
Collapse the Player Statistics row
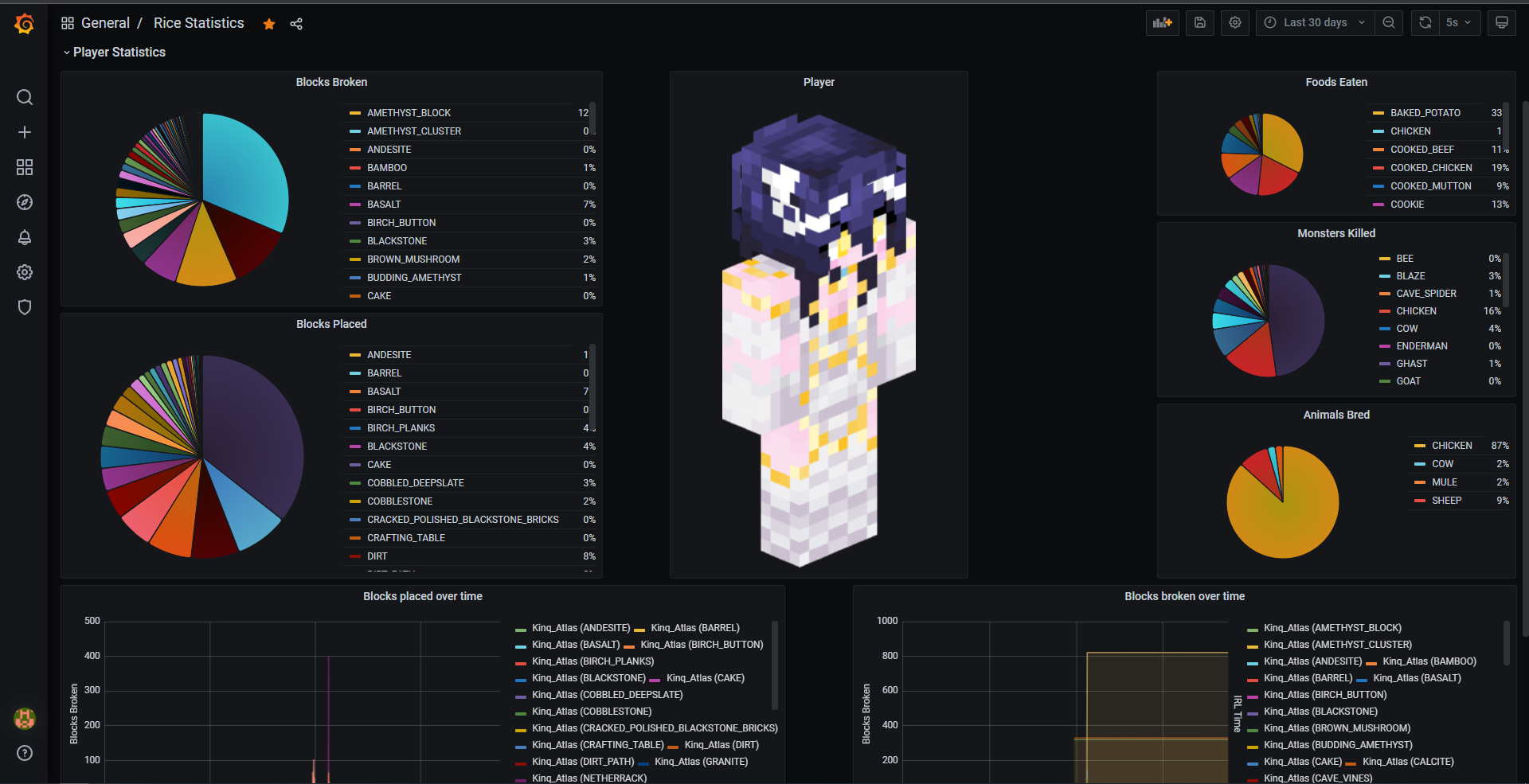(114, 53)
